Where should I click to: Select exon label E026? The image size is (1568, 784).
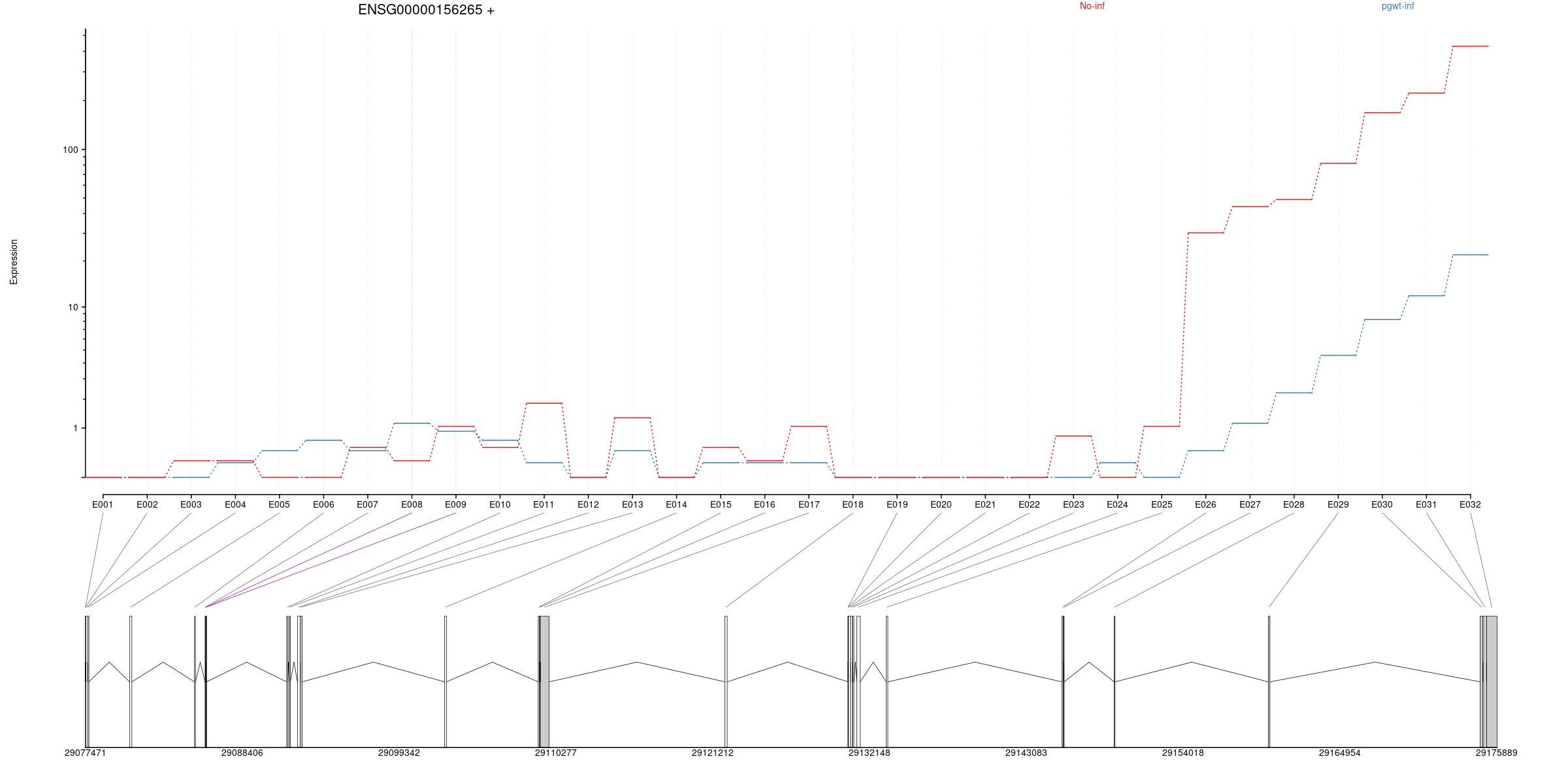click(1205, 504)
